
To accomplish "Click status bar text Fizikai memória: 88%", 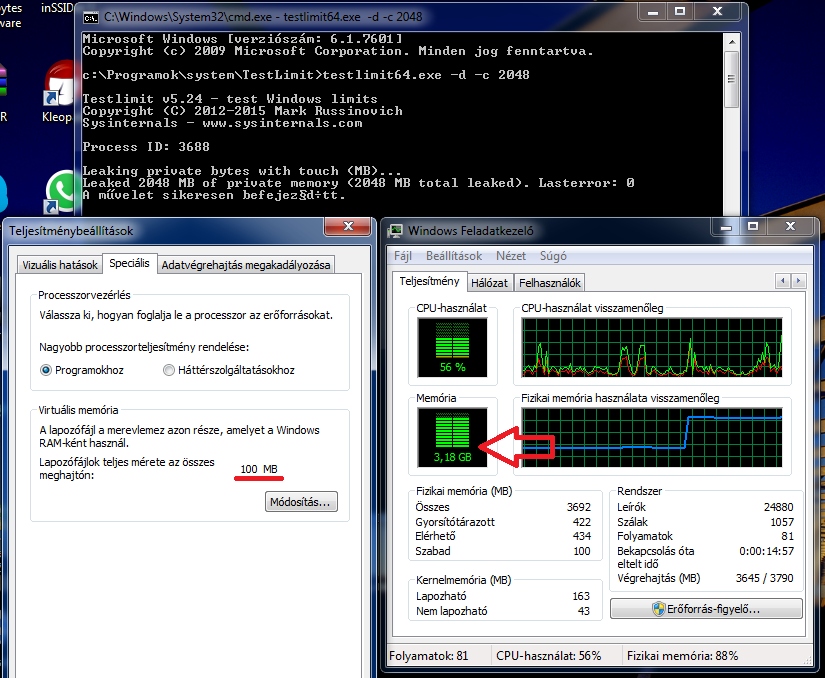I will pos(682,656).
